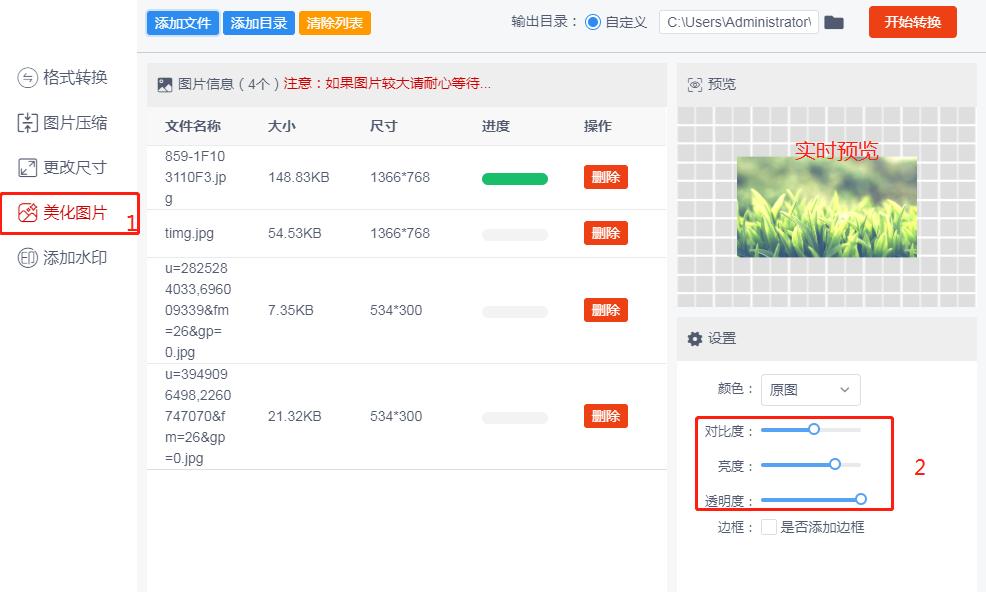Delete timg.jpg using its 删除 button

click(x=604, y=232)
